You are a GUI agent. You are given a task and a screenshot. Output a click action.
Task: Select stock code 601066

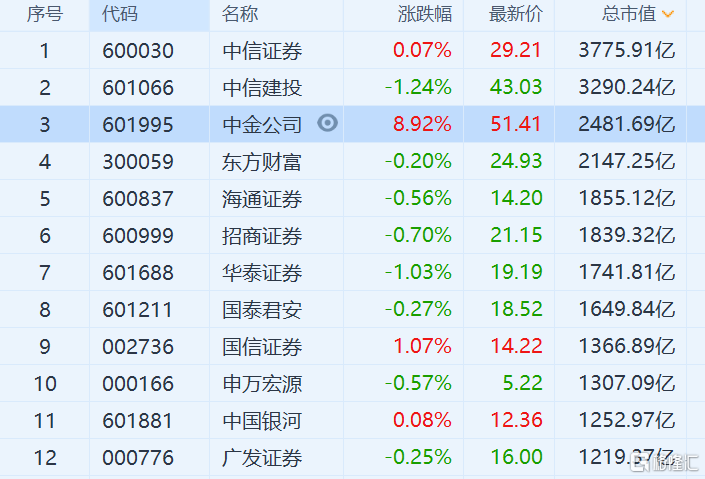[138, 88]
